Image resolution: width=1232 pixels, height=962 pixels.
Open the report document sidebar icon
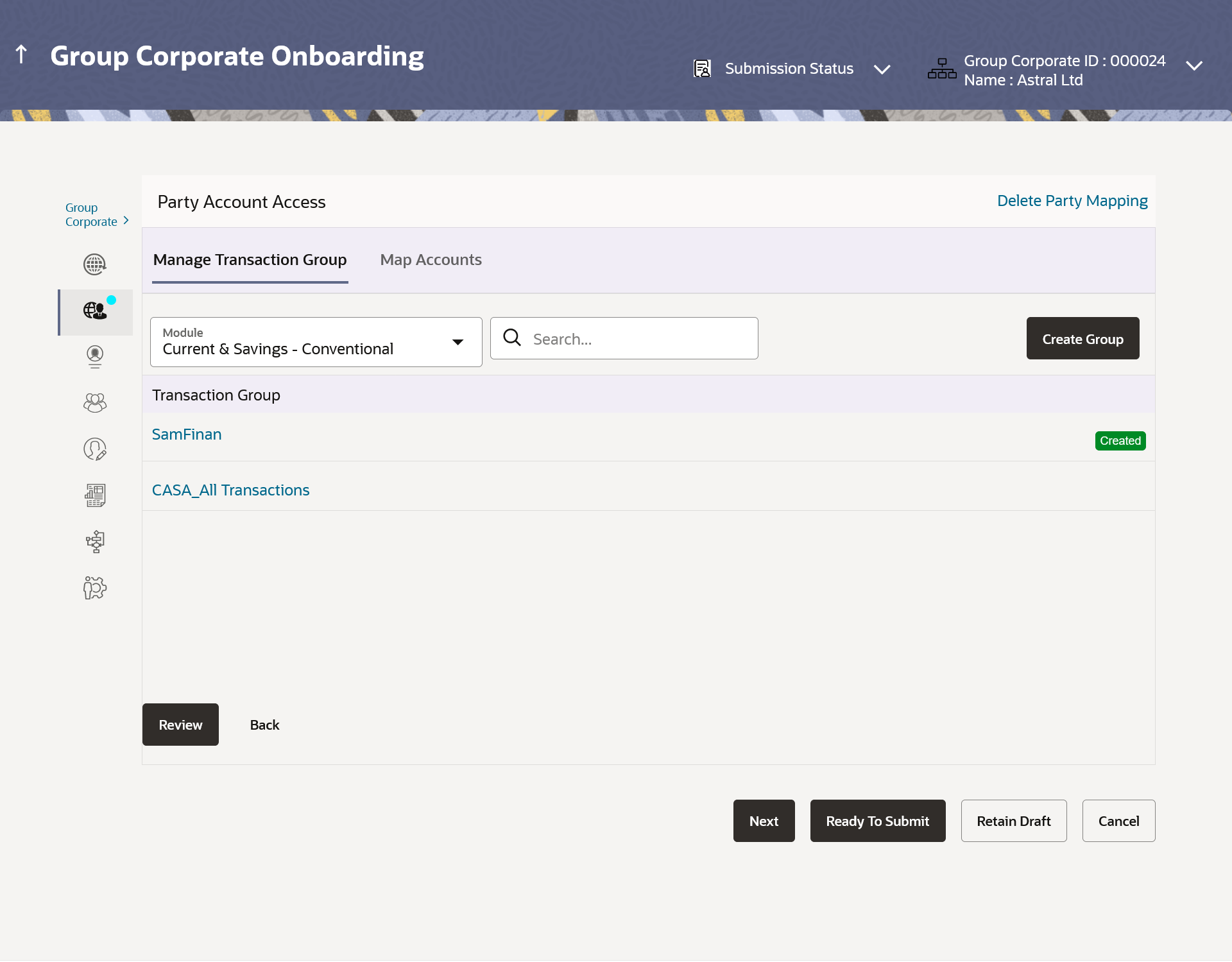tap(95, 495)
